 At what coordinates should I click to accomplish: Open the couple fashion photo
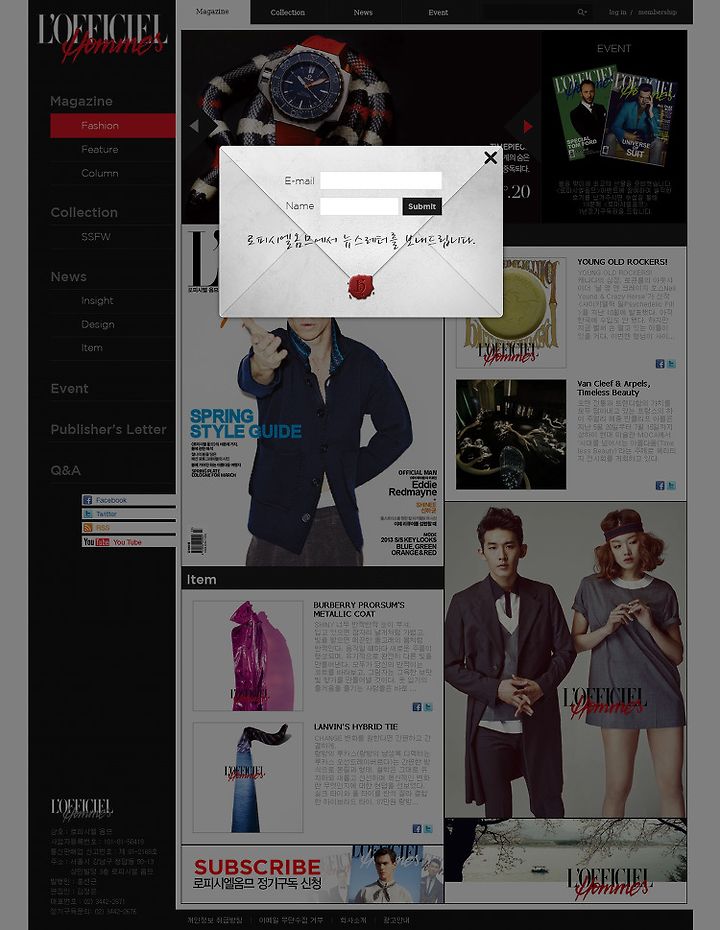tap(566, 660)
